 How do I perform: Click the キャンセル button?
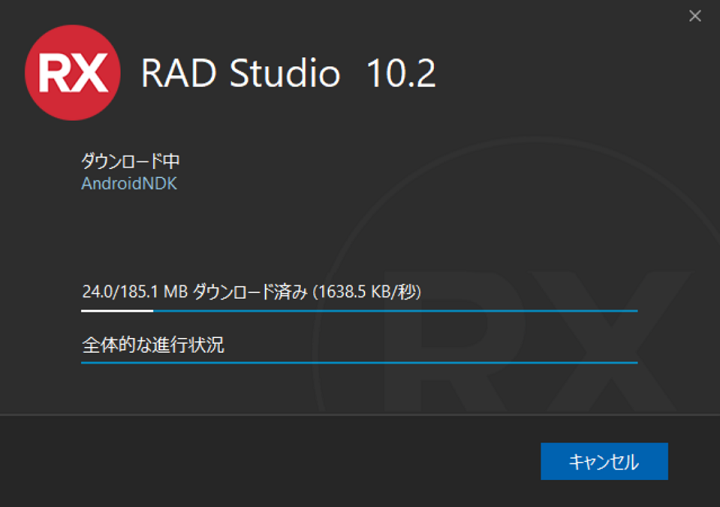pyautogui.click(x=604, y=461)
